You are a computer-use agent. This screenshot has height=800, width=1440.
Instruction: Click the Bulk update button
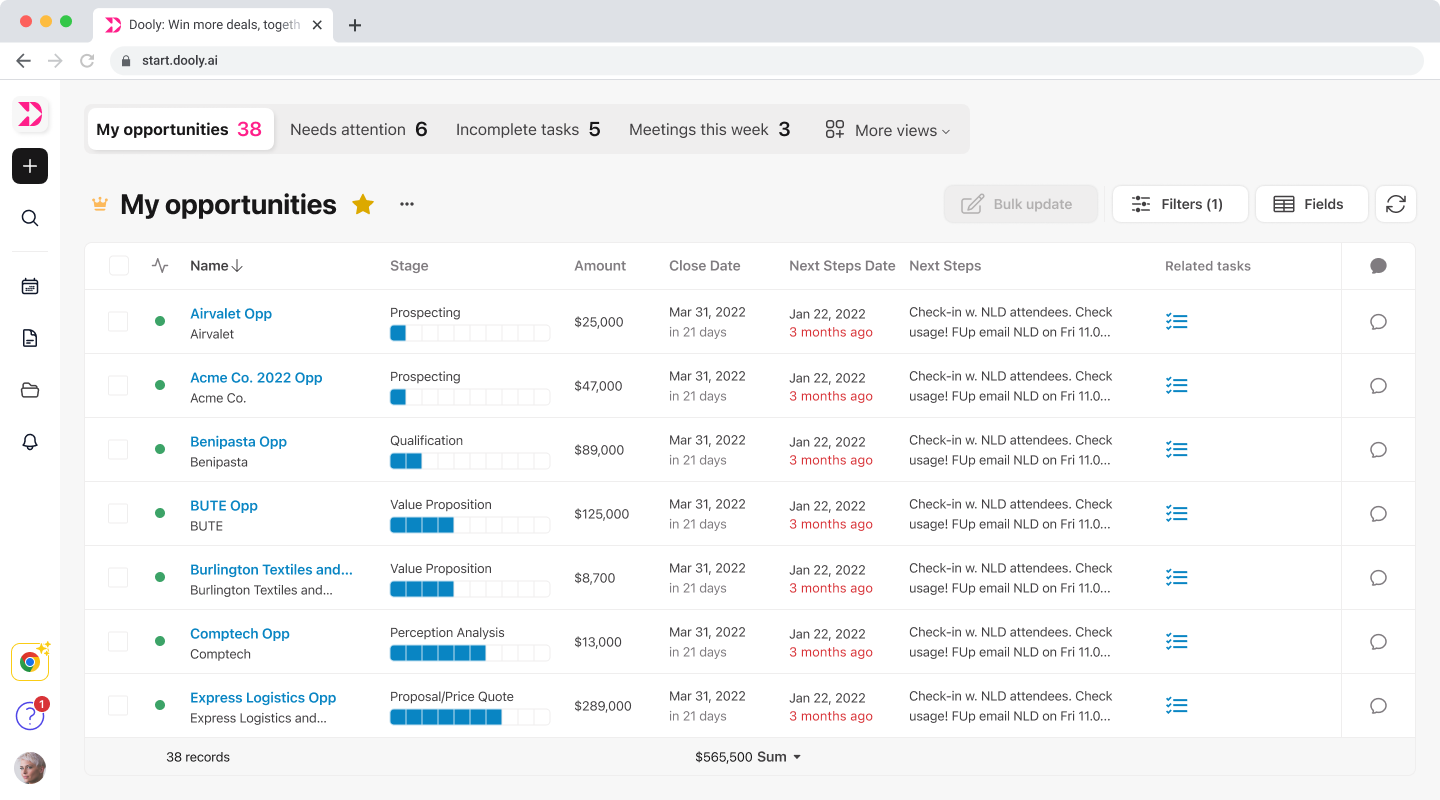(x=1021, y=204)
